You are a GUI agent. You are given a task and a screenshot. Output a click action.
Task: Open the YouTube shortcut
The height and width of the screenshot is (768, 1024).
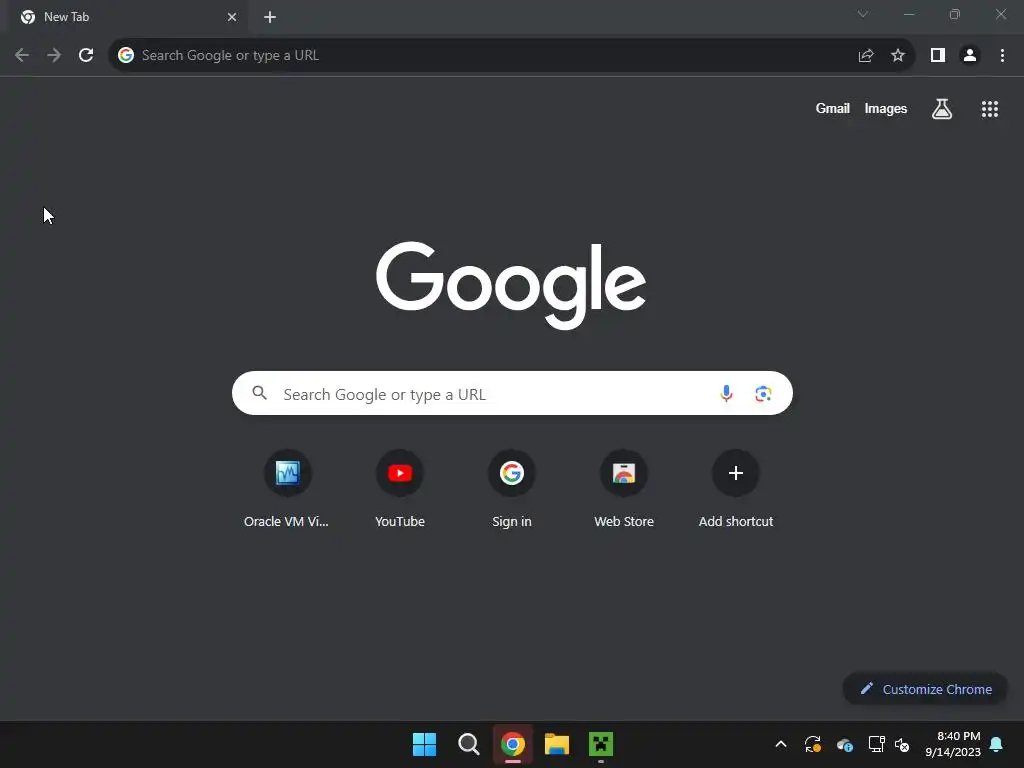(x=400, y=488)
